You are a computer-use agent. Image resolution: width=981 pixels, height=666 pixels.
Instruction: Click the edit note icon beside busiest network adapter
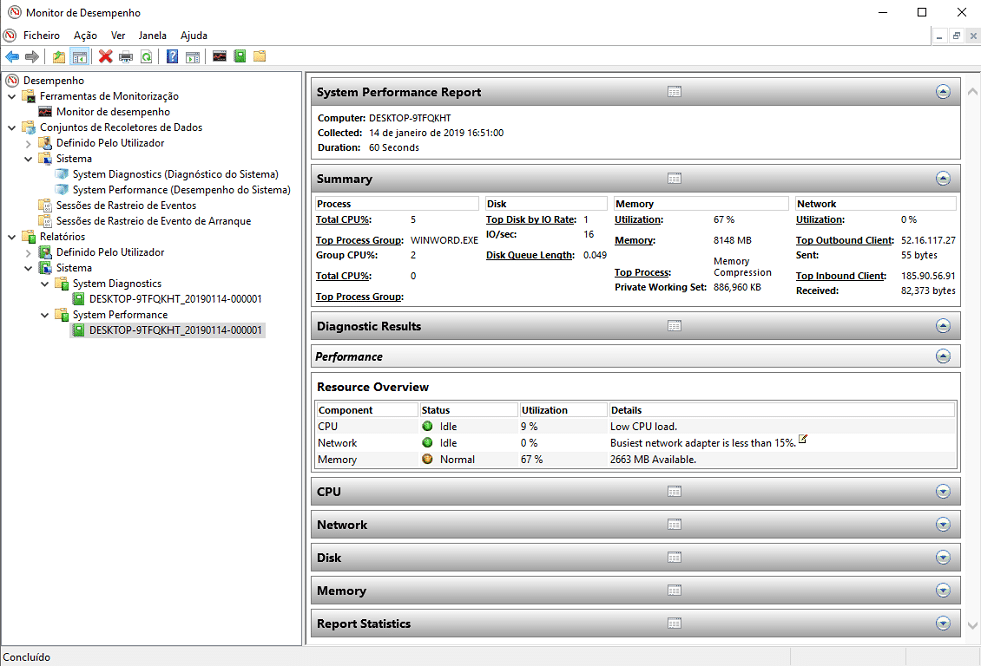[803, 439]
